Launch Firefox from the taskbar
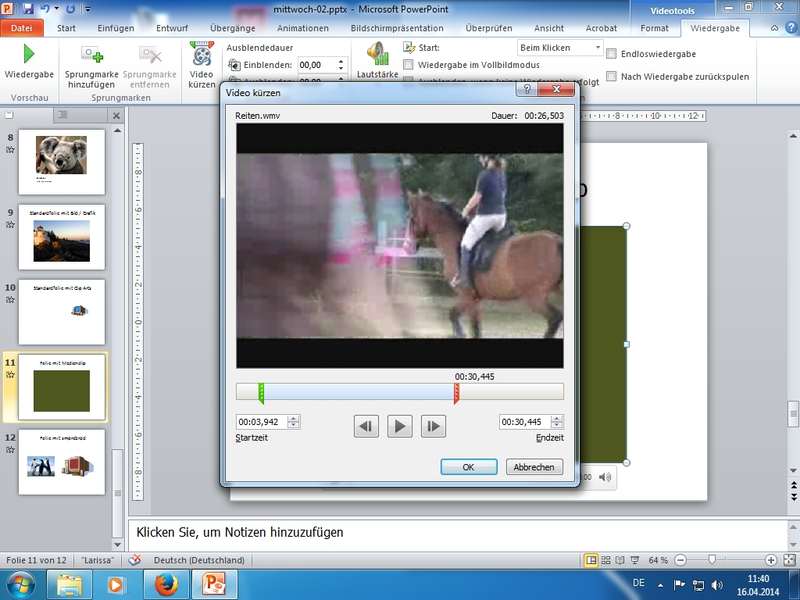This screenshot has width=800, height=600. click(x=164, y=584)
